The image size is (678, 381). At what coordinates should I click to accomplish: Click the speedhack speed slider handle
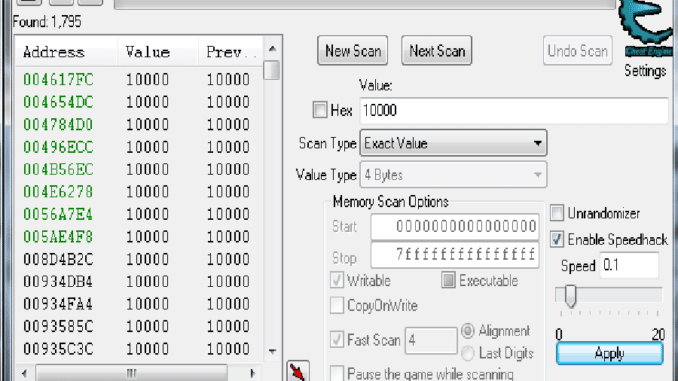[x=571, y=296]
